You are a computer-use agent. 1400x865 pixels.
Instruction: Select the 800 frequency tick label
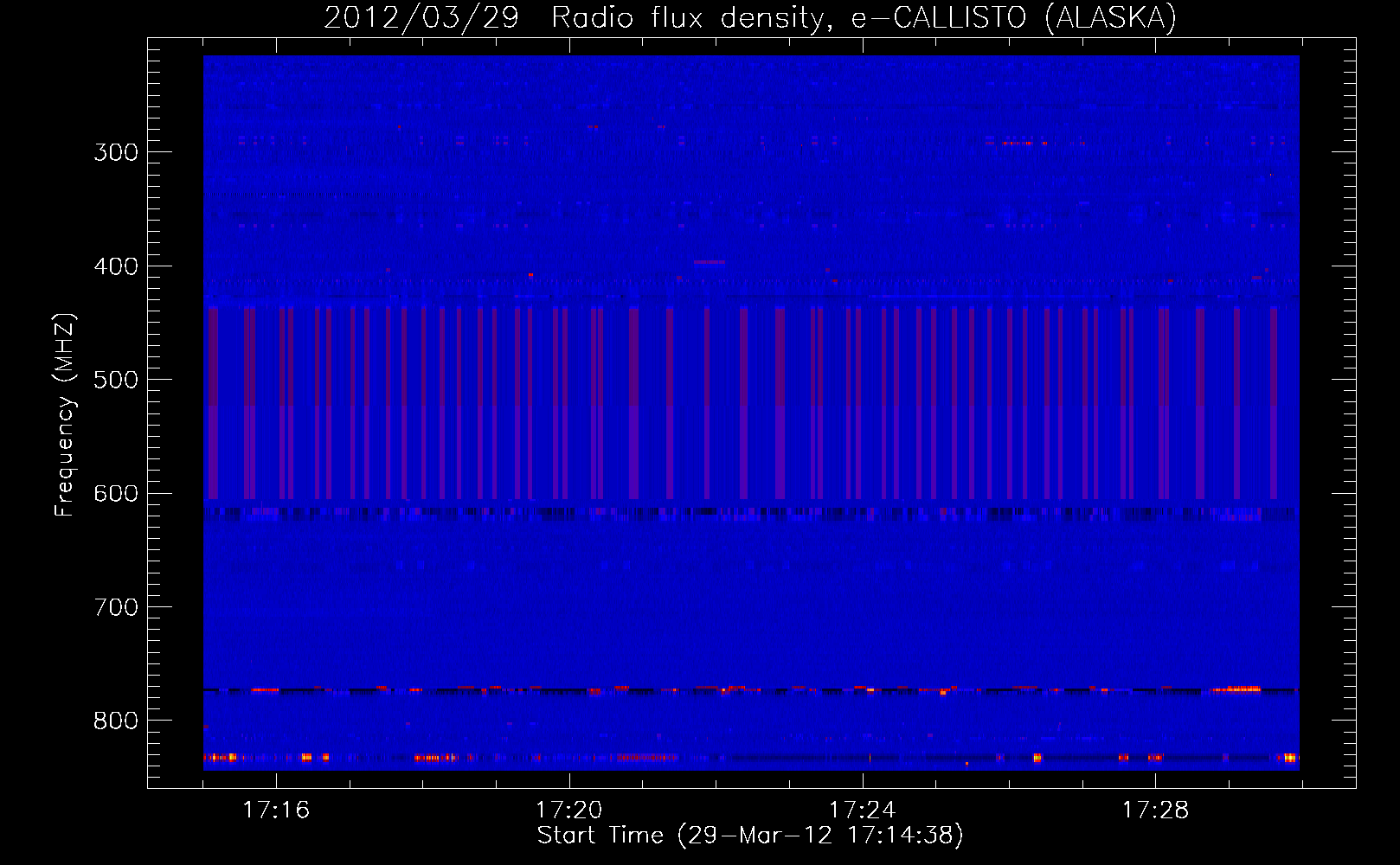[116, 721]
